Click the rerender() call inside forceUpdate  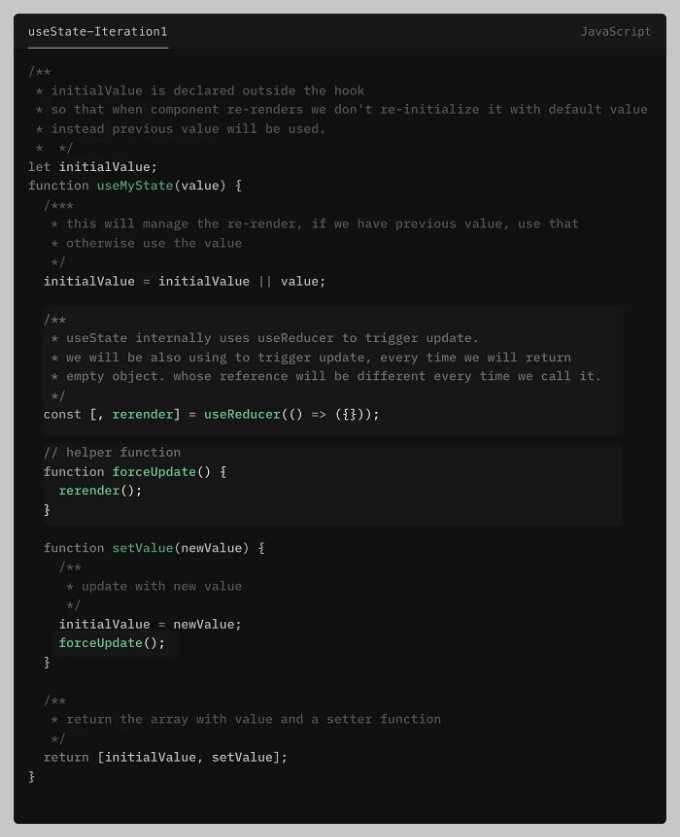click(x=100, y=491)
